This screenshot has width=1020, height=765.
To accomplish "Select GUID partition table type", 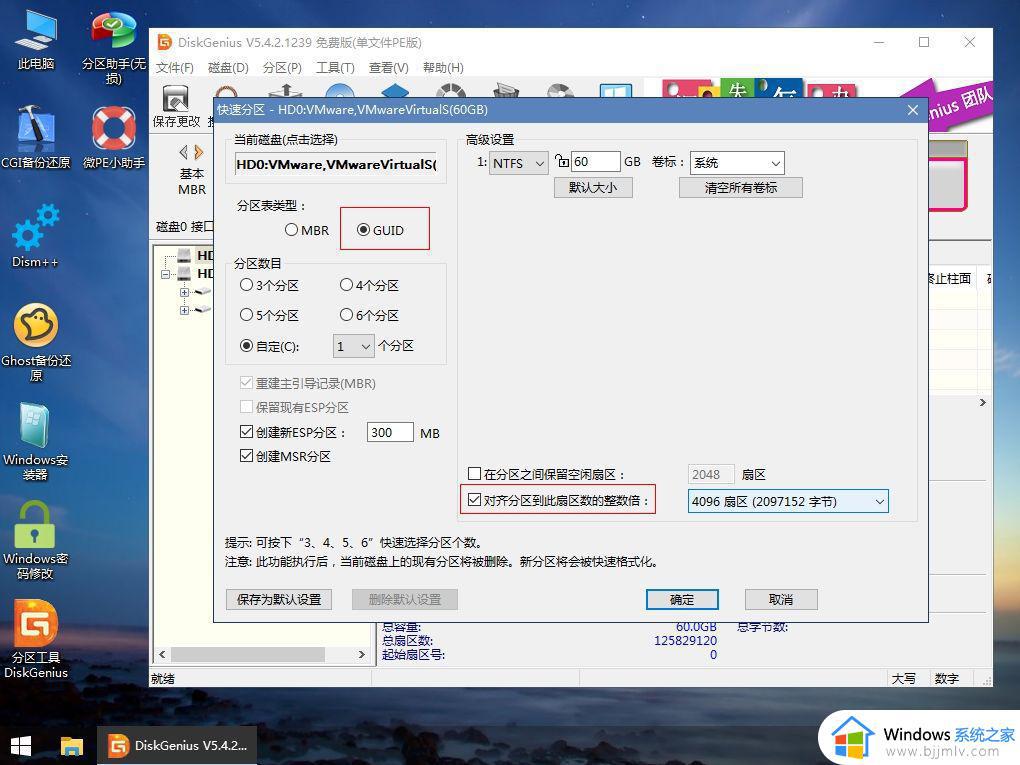I will click(381, 230).
